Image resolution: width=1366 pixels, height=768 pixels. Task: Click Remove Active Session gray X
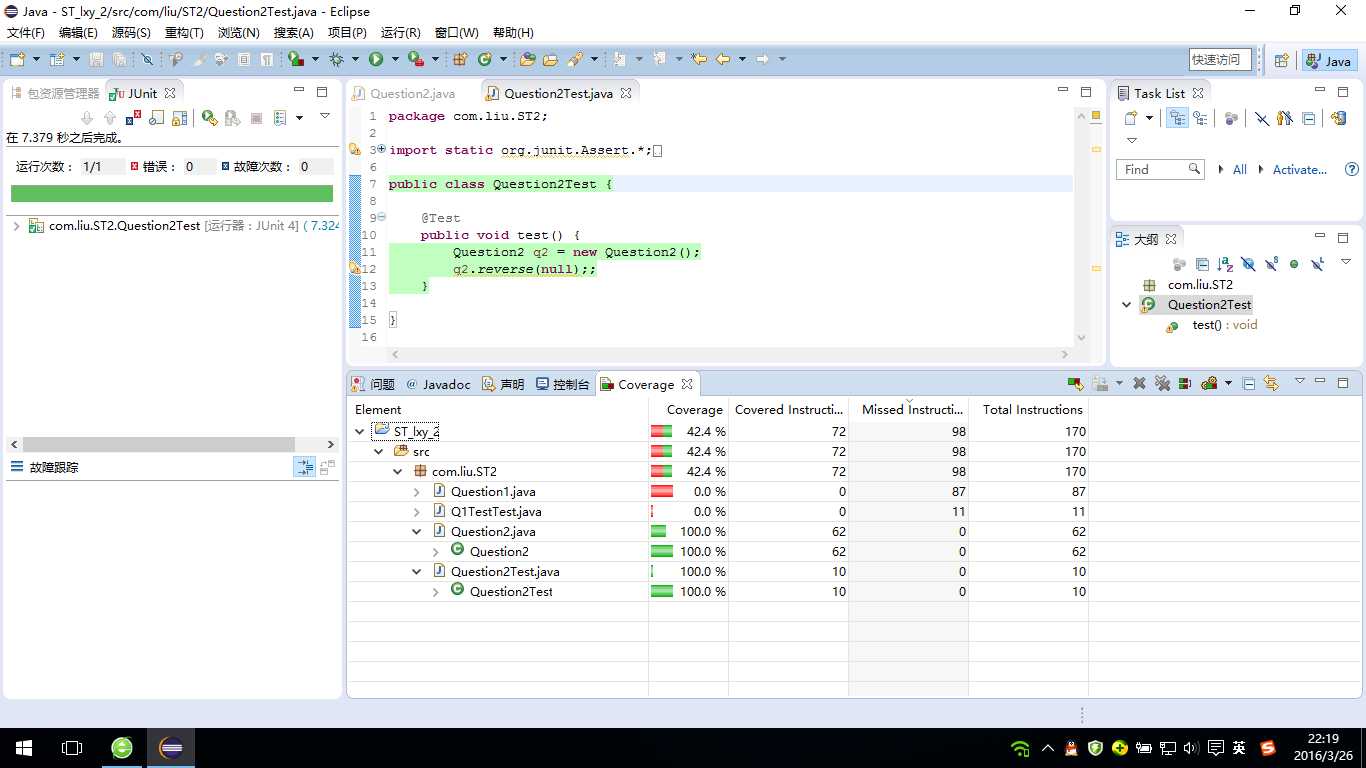tap(1139, 383)
